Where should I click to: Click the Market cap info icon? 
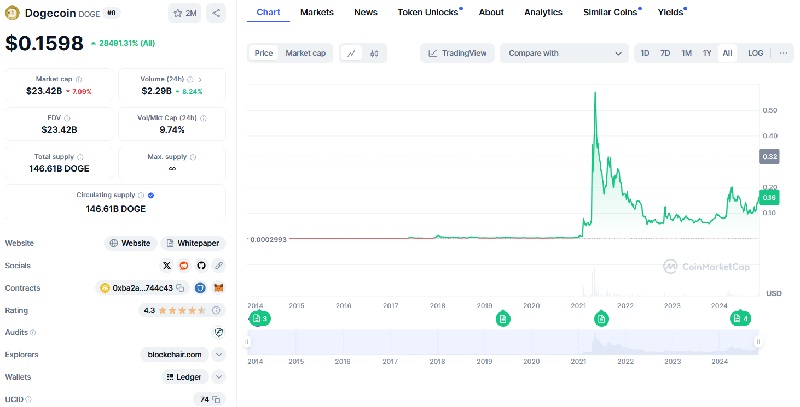click(79, 79)
